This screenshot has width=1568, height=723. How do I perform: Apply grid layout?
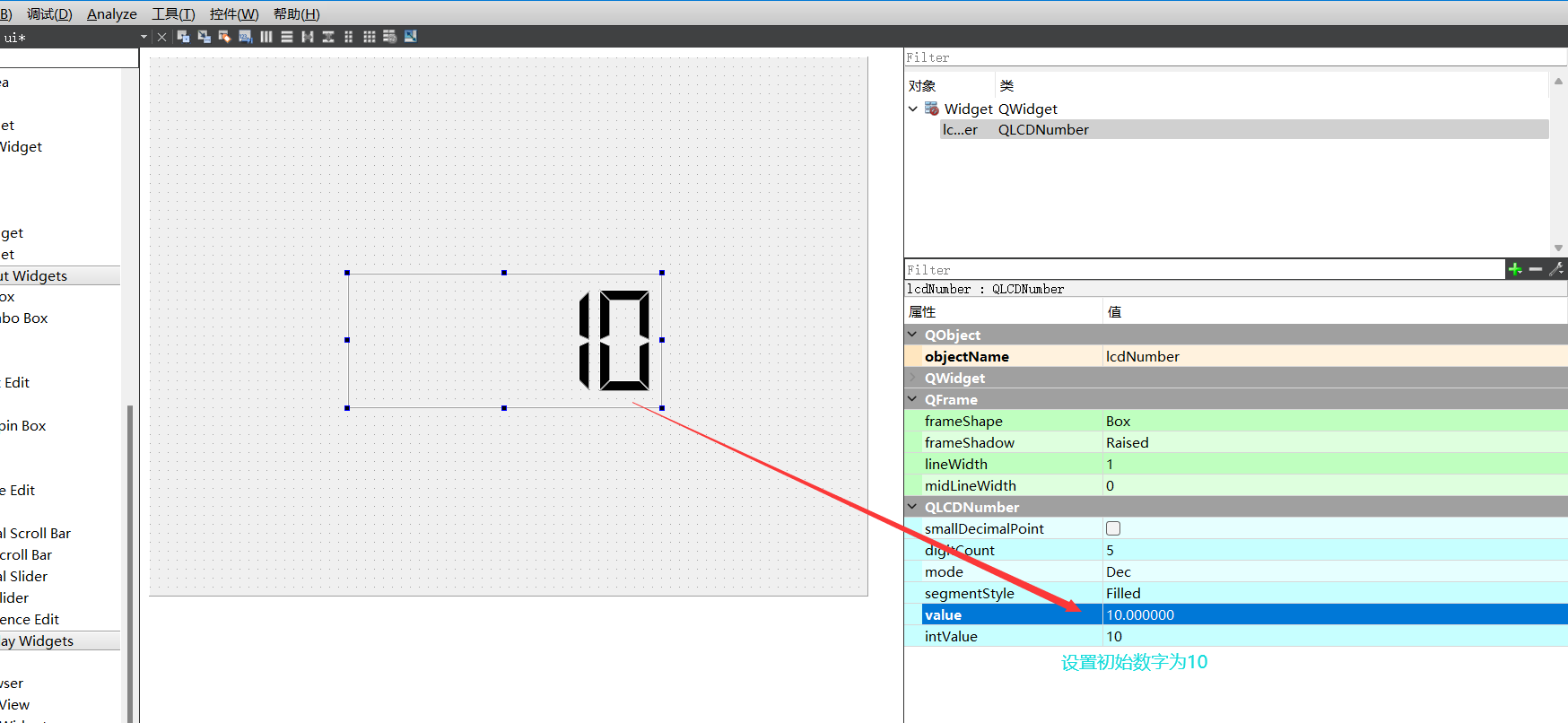pyautogui.click(x=370, y=37)
